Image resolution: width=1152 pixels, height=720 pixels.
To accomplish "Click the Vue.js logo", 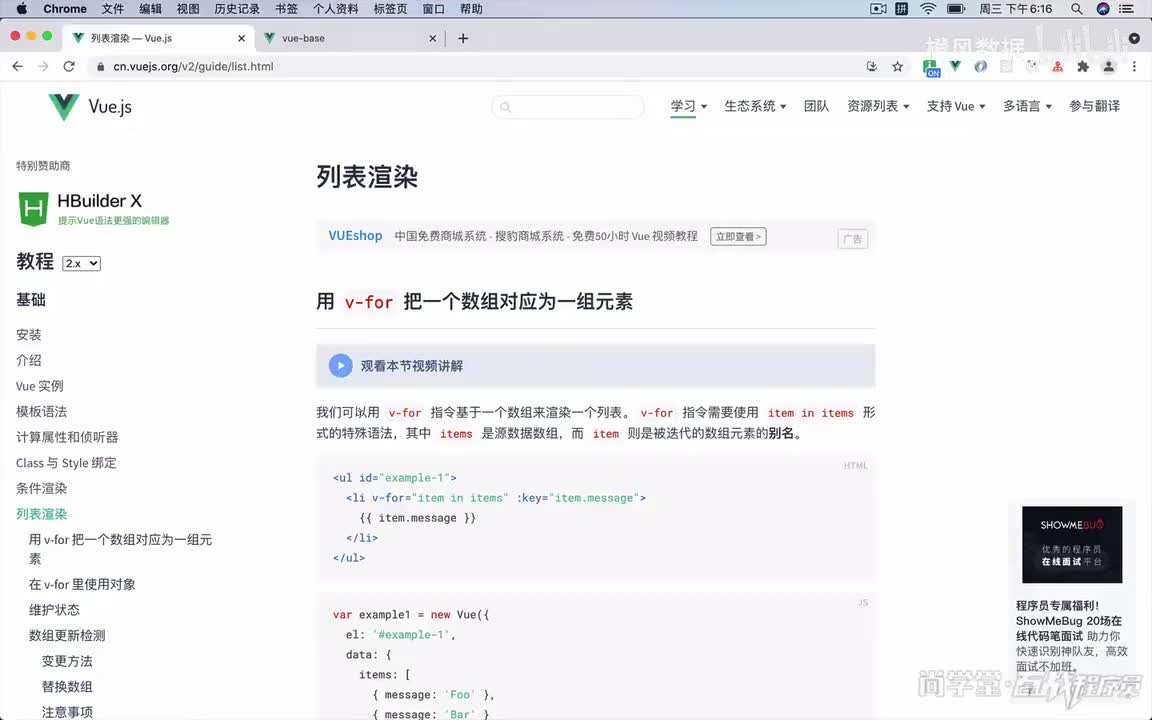I will click(x=90, y=107).
